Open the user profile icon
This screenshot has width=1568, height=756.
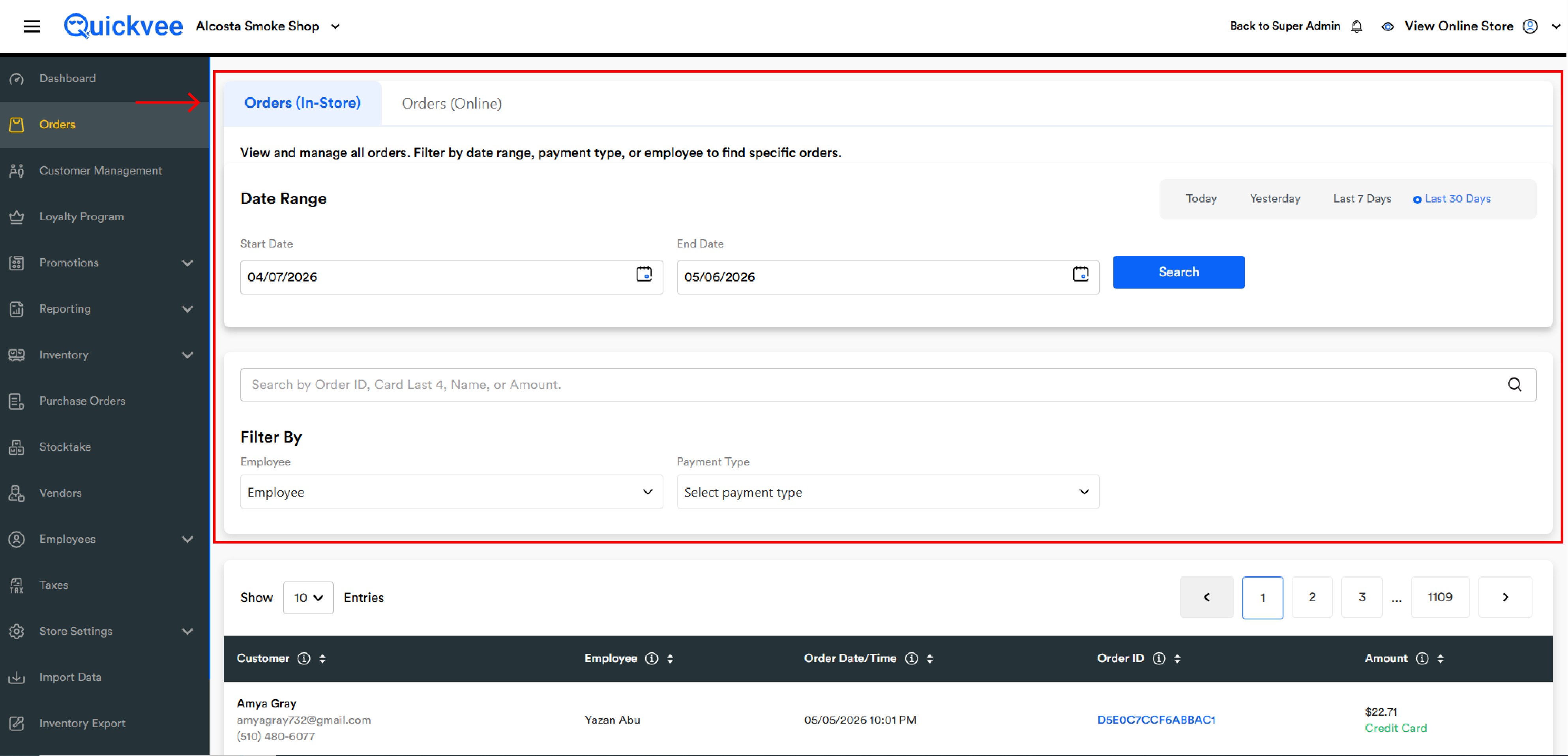pyautogui.click(x=1530, y=26)
